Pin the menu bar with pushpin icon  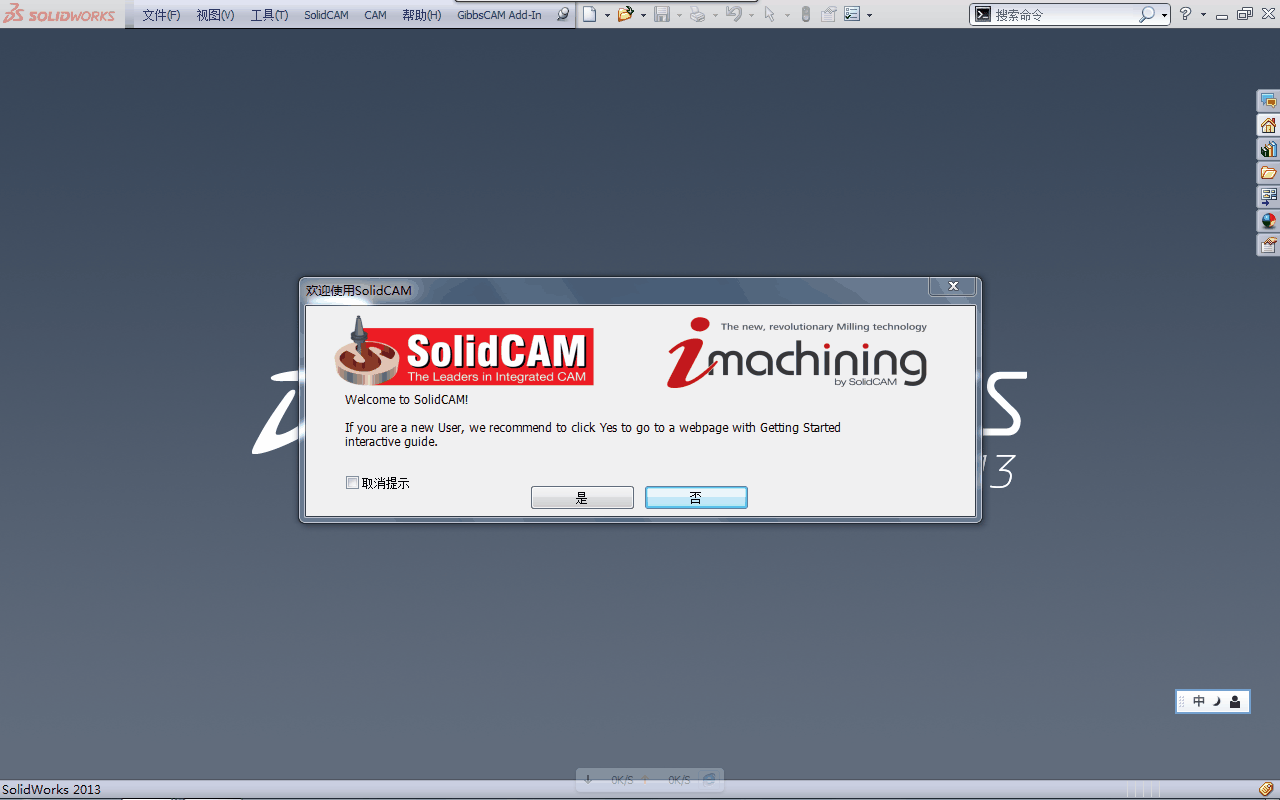point(563,15)
